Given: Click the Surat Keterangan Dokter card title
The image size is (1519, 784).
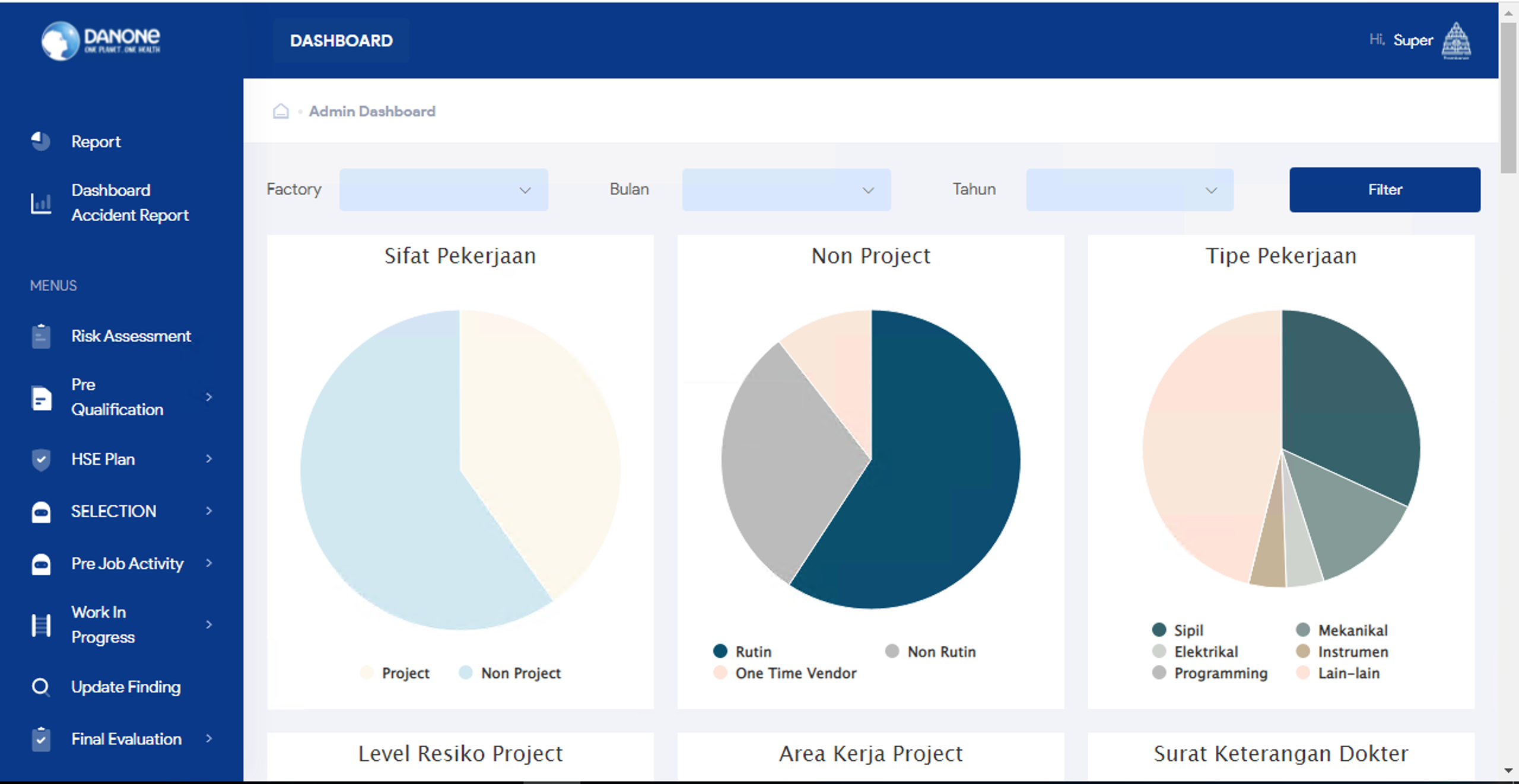Looking at the screenshot, I should click(x=1281, y=753).
